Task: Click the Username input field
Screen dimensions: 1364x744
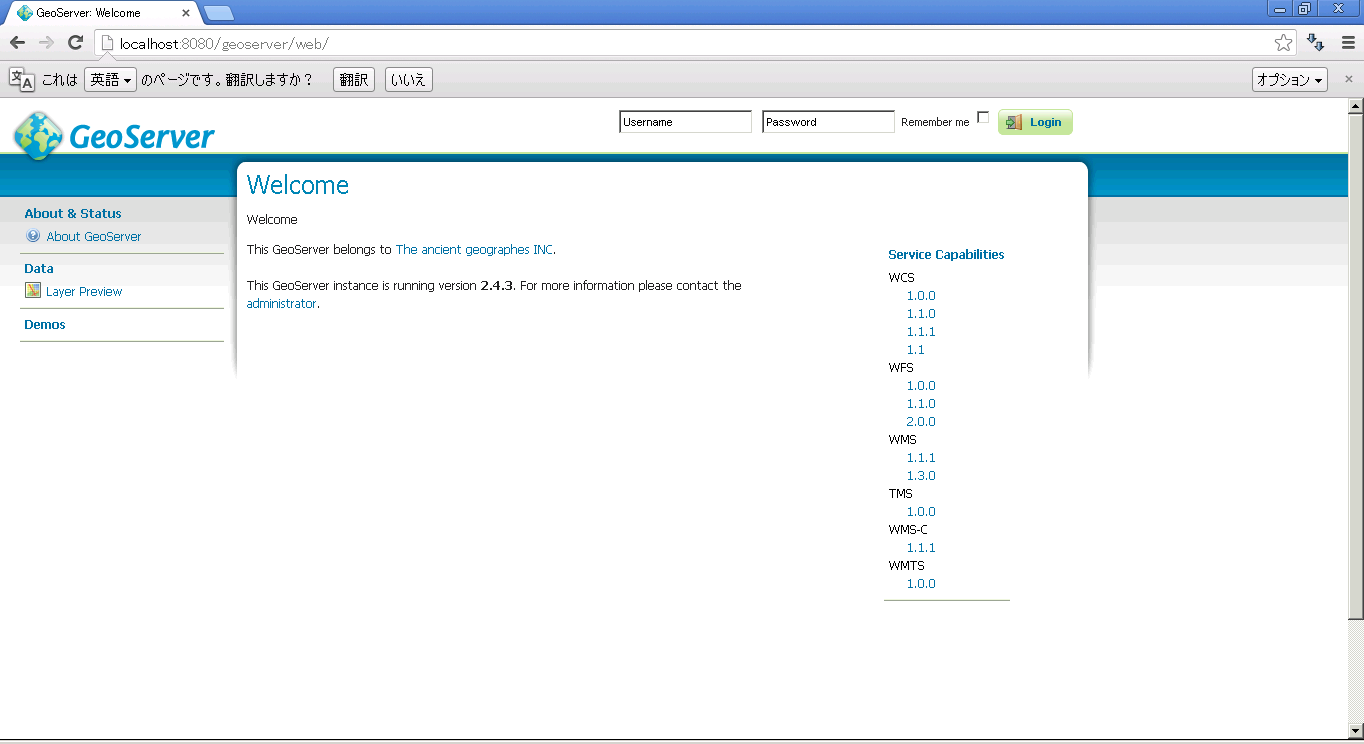Action: pos(685,122)
